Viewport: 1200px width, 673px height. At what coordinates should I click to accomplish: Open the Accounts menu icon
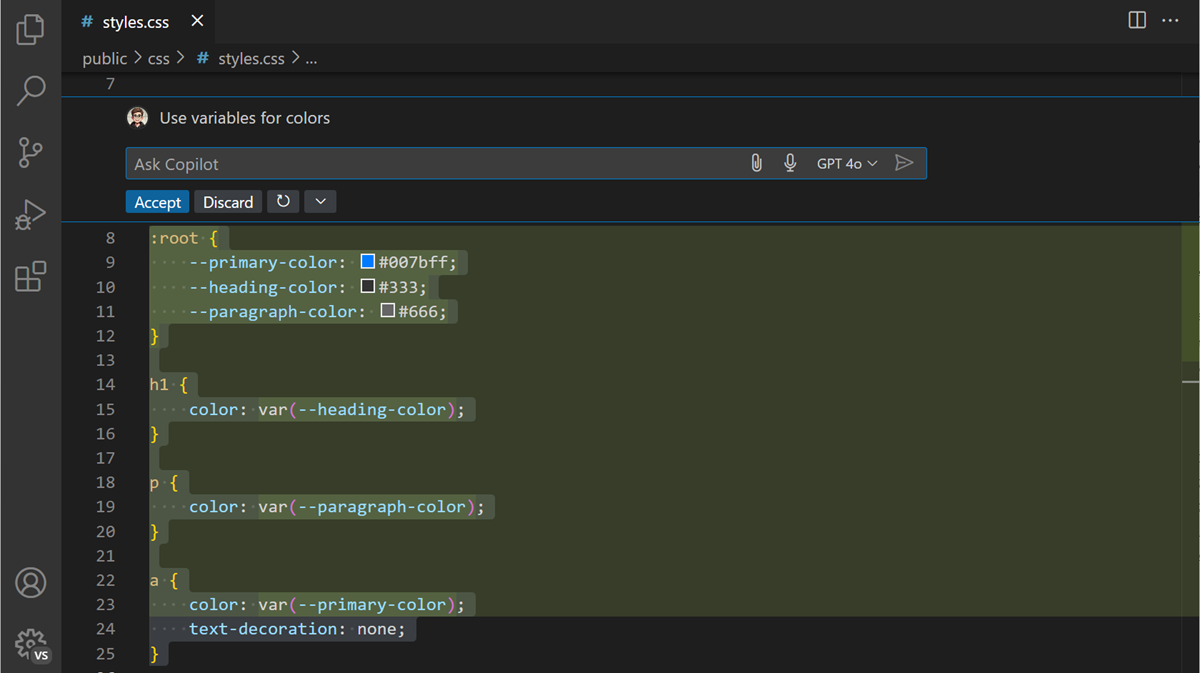31,582
